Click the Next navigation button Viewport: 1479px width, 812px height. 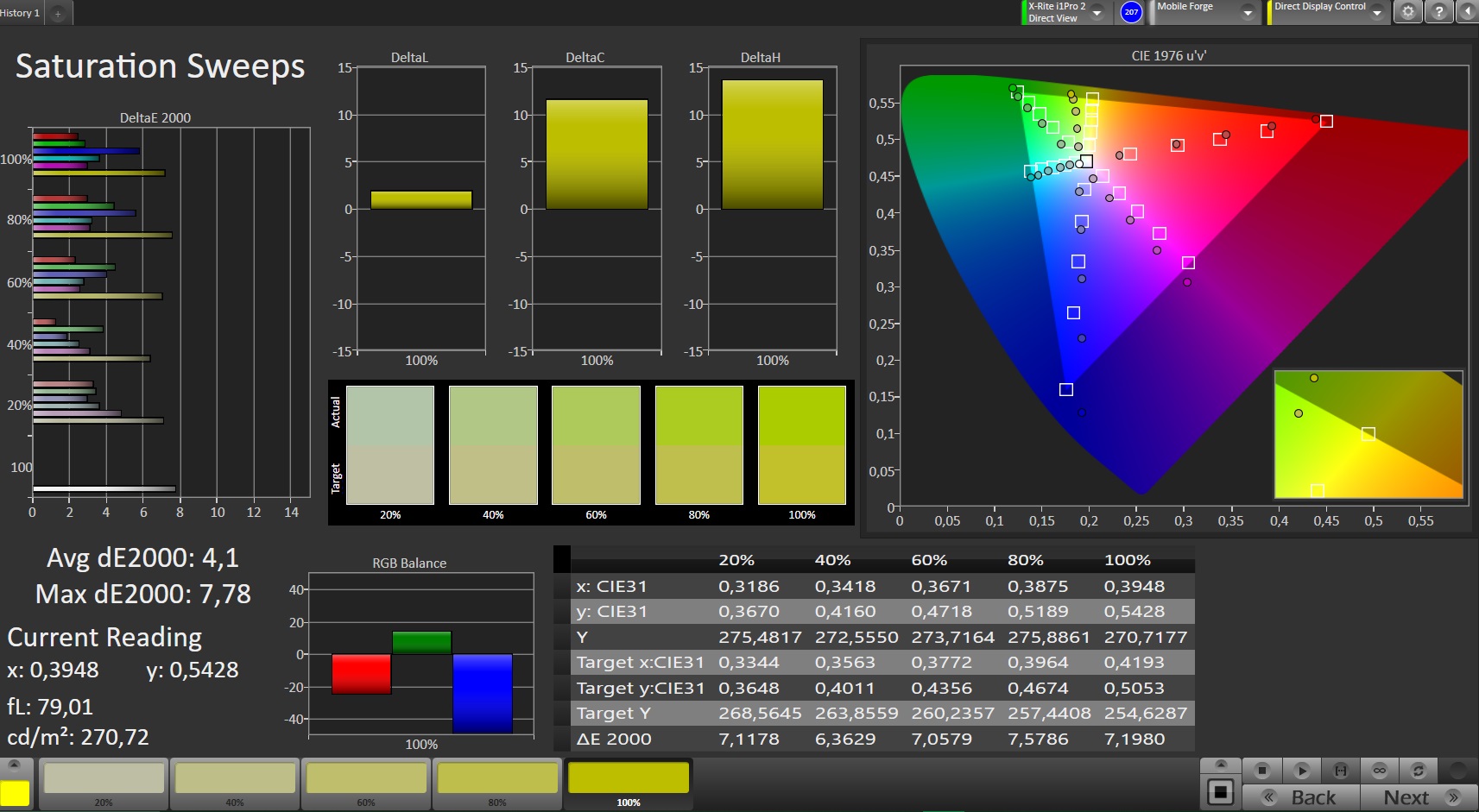coord(1419,797)
